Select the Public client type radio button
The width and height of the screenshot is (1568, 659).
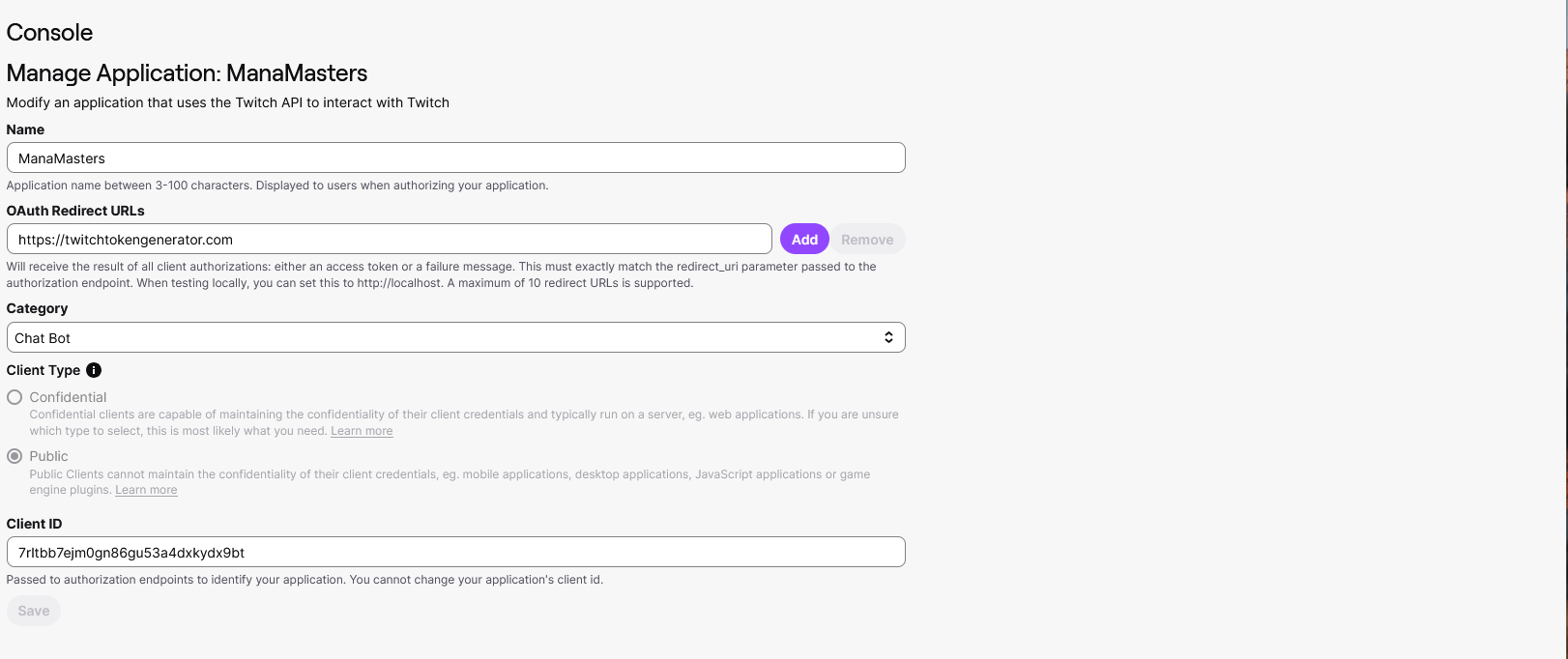(x=15, y=456)
